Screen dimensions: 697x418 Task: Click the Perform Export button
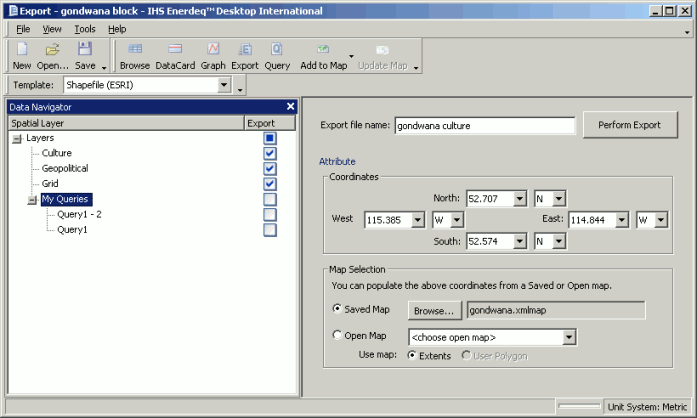630,125
